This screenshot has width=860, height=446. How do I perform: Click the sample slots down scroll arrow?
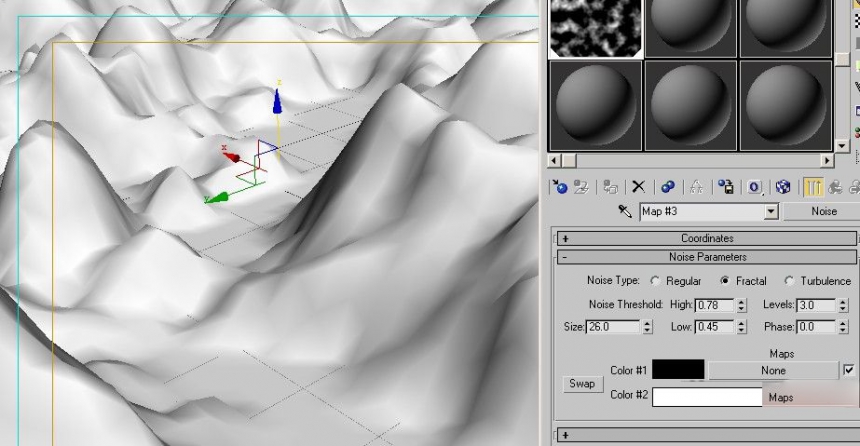[842, 146]
